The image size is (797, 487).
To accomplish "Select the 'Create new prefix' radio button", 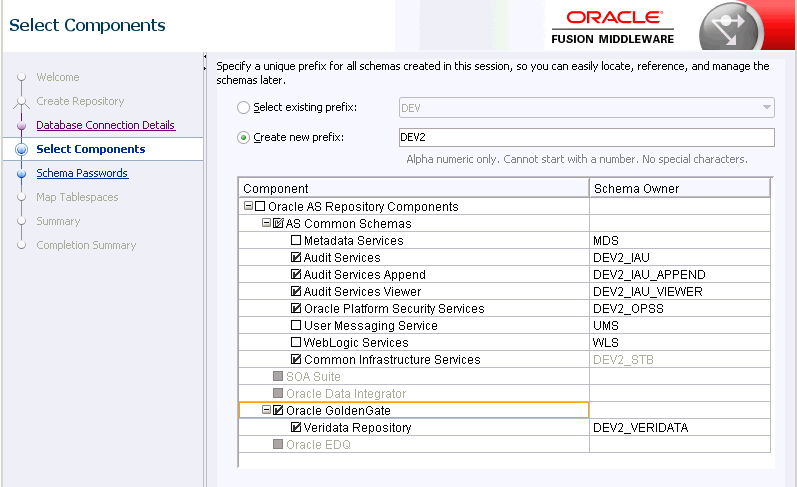I will (243, 137).
